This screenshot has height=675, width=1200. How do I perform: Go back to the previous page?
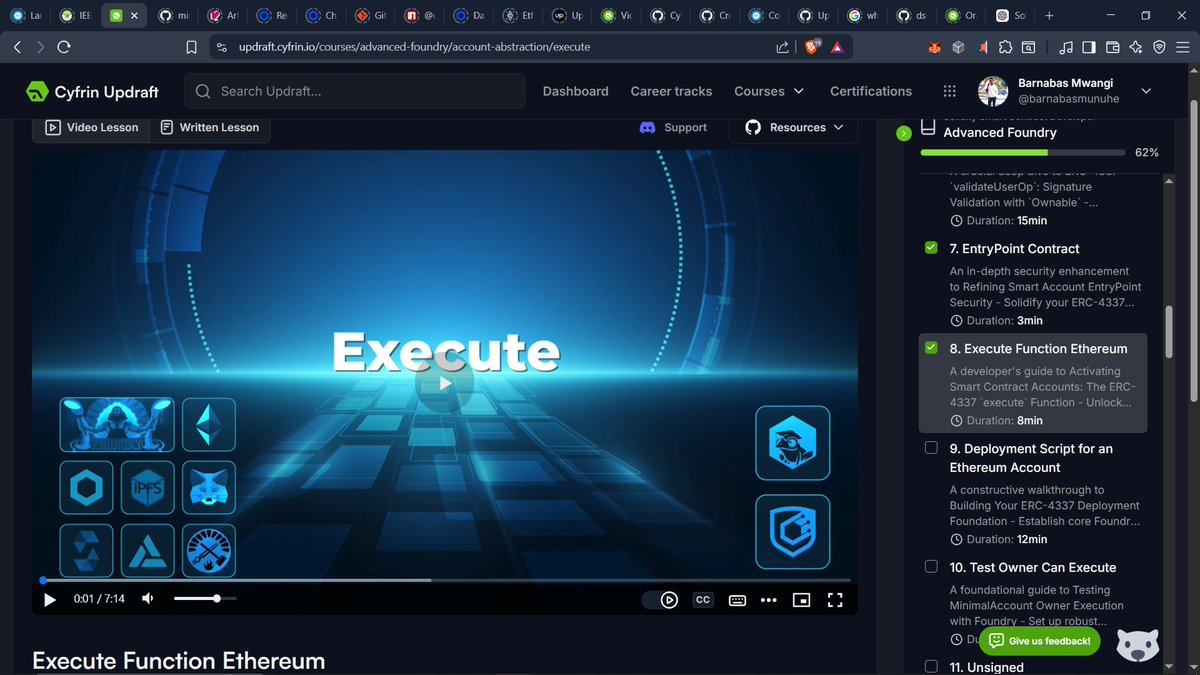(x=18, y=47)
